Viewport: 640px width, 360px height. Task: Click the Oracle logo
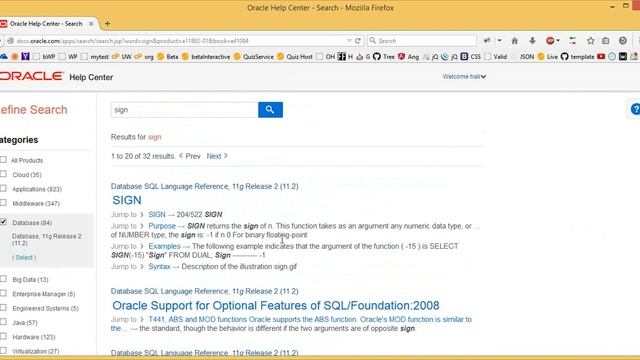pos(31,76)
